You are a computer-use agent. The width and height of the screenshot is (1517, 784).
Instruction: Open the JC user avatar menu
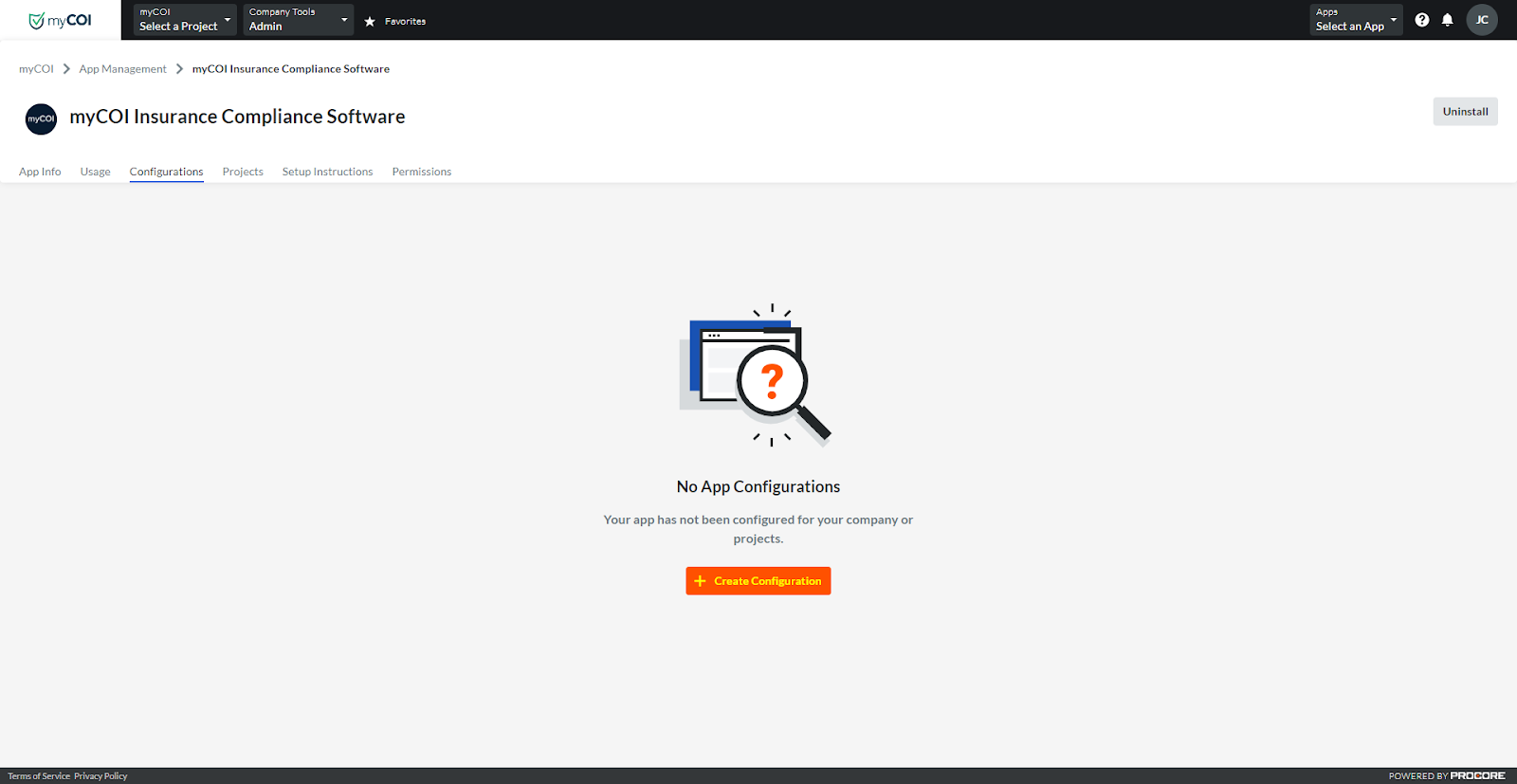tap(1482, 20)
